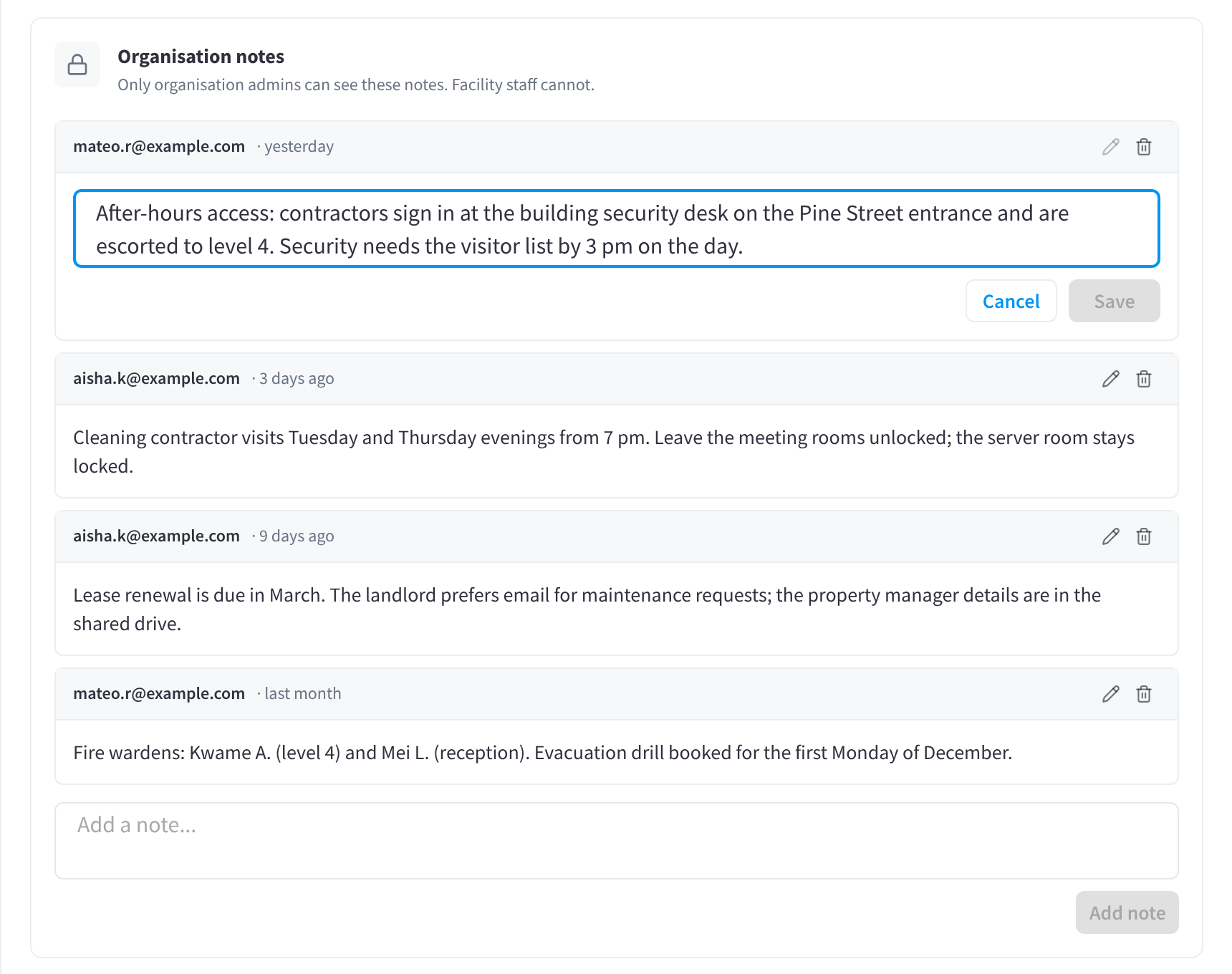Click 'Only organisation admins can see these notes' text
The width and height of the screenshot is (1232, 974).
click(x=282, y=85)
